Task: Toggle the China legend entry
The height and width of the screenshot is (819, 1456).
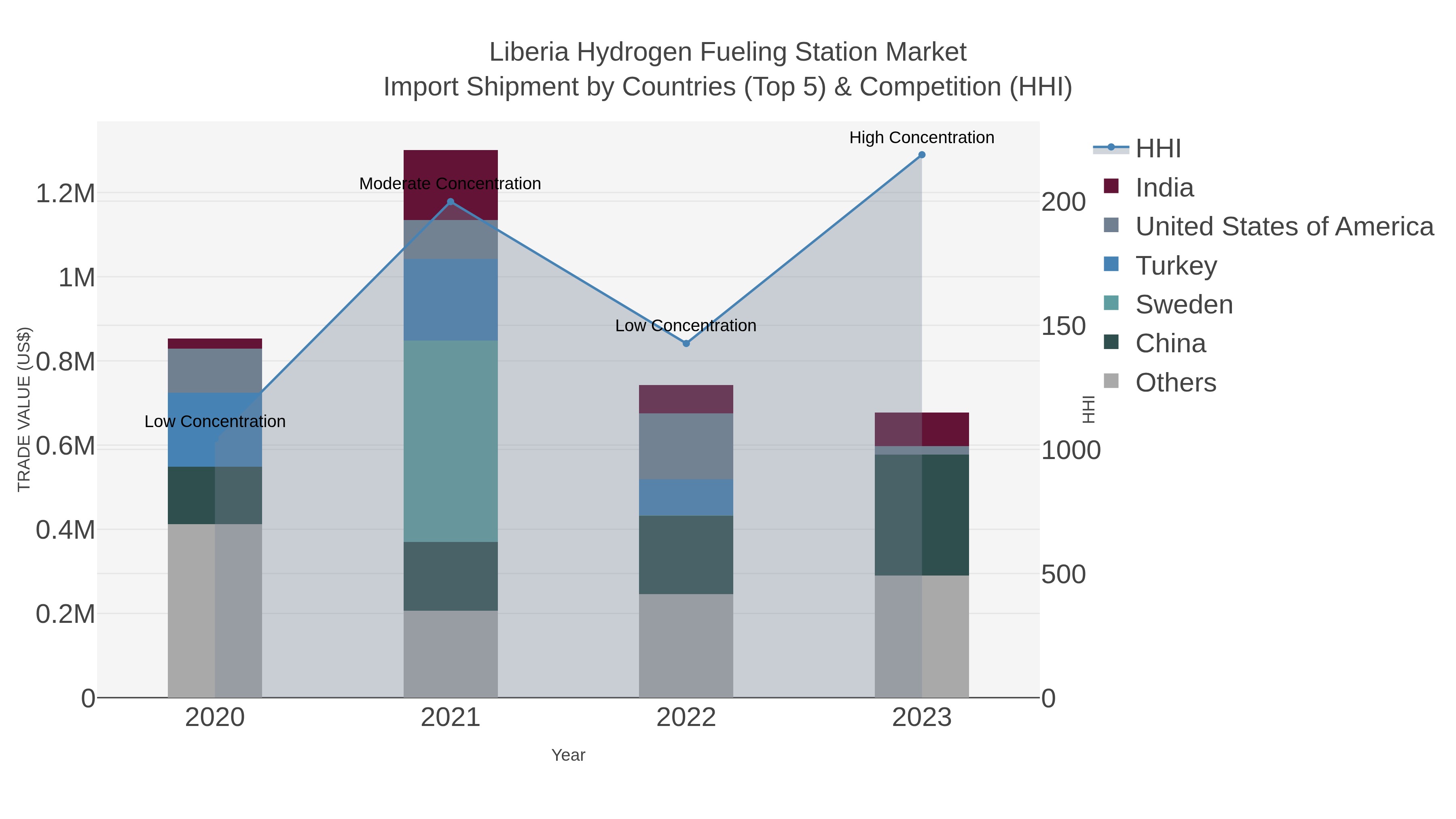Action: [x=1155, y=343]
